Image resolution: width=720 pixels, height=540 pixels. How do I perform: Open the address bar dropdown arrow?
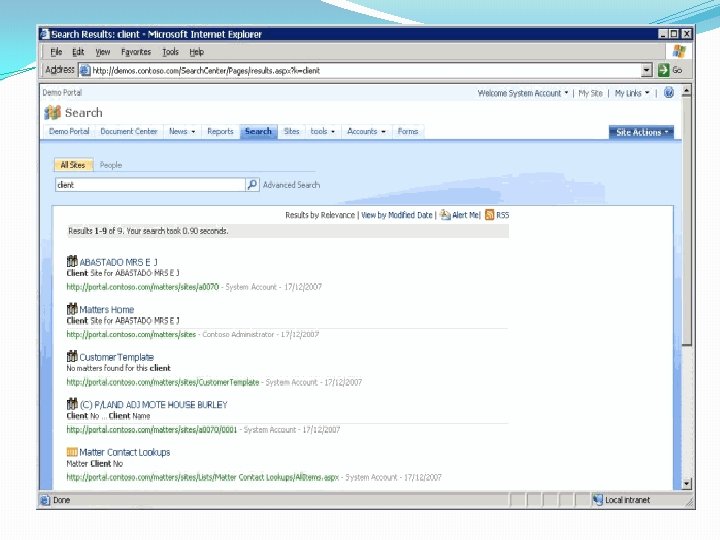[x=647, y=70]
